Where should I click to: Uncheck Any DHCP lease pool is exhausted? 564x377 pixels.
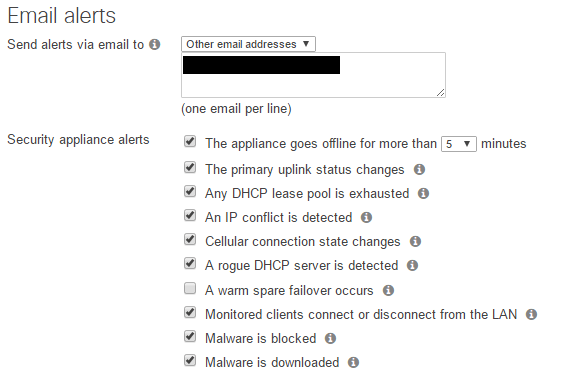tap(190, 191)
